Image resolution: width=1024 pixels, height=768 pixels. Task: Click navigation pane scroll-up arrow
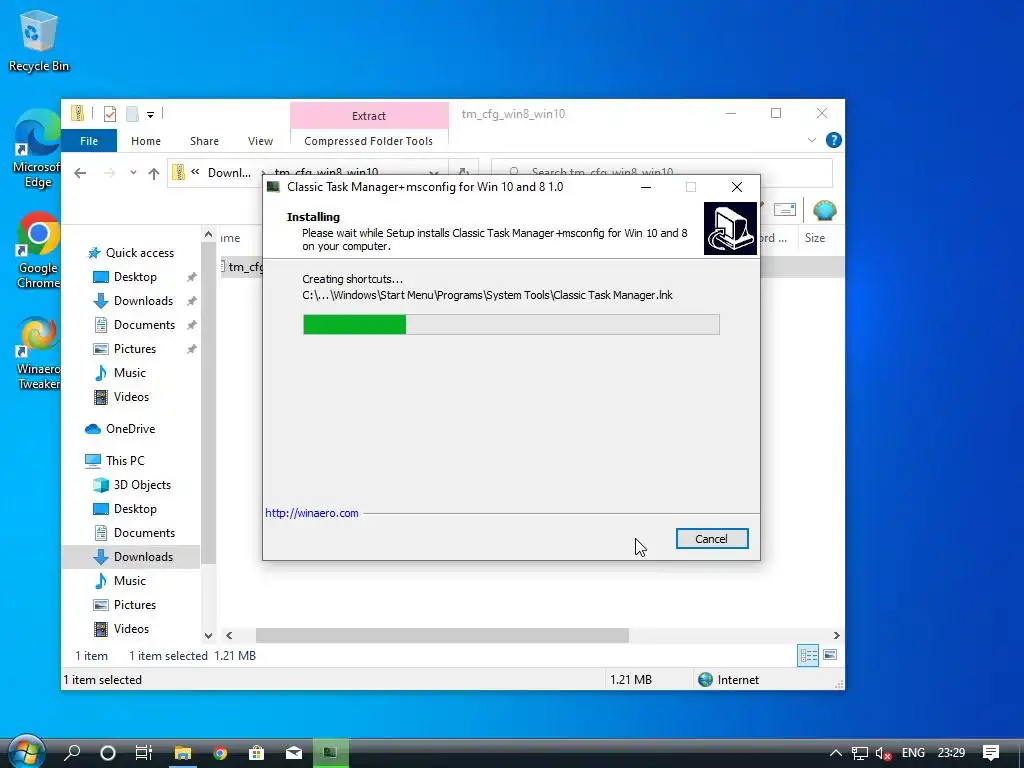(208, 234)
